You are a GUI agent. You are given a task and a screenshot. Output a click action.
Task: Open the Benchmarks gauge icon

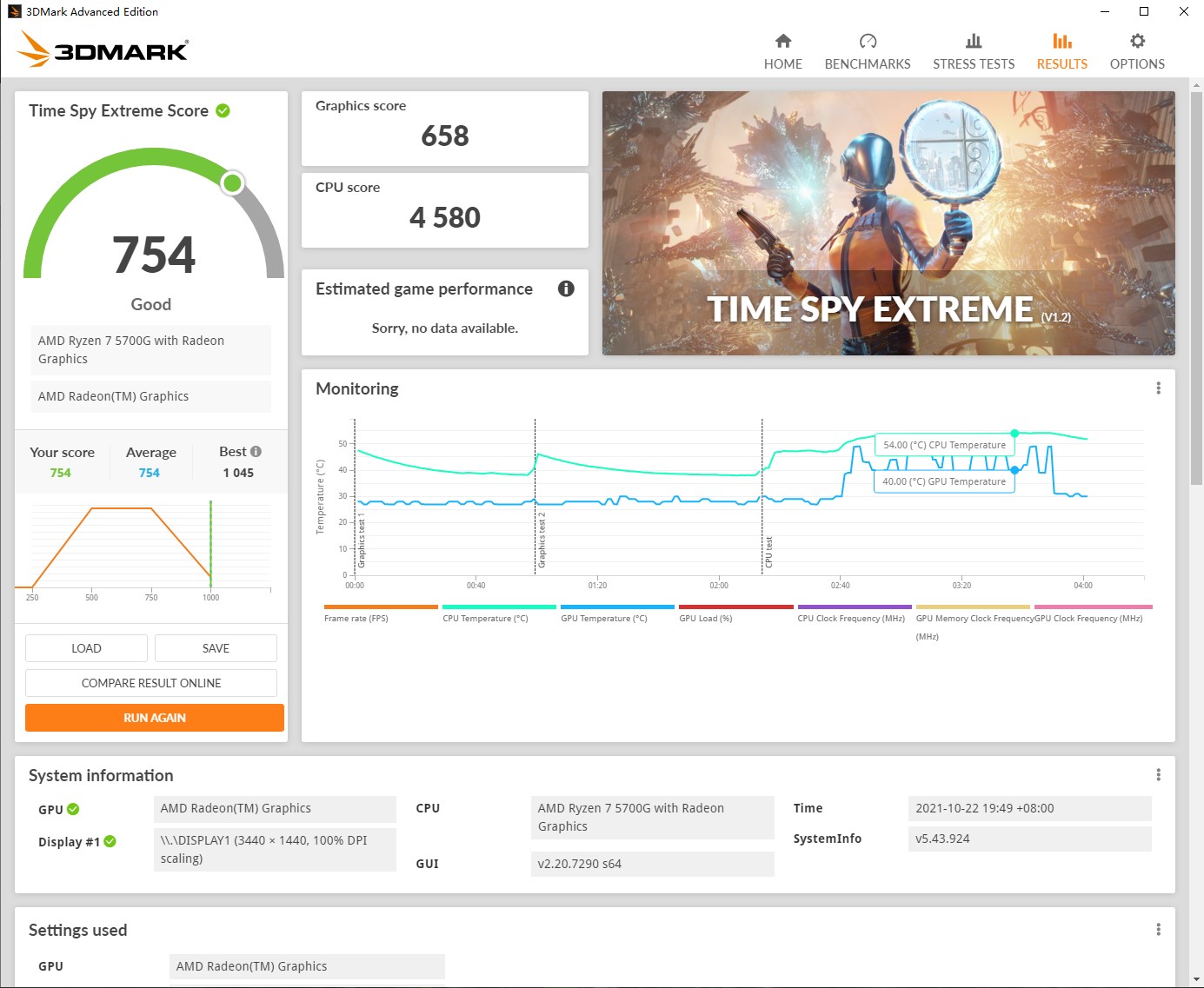(x=868, y=41)
